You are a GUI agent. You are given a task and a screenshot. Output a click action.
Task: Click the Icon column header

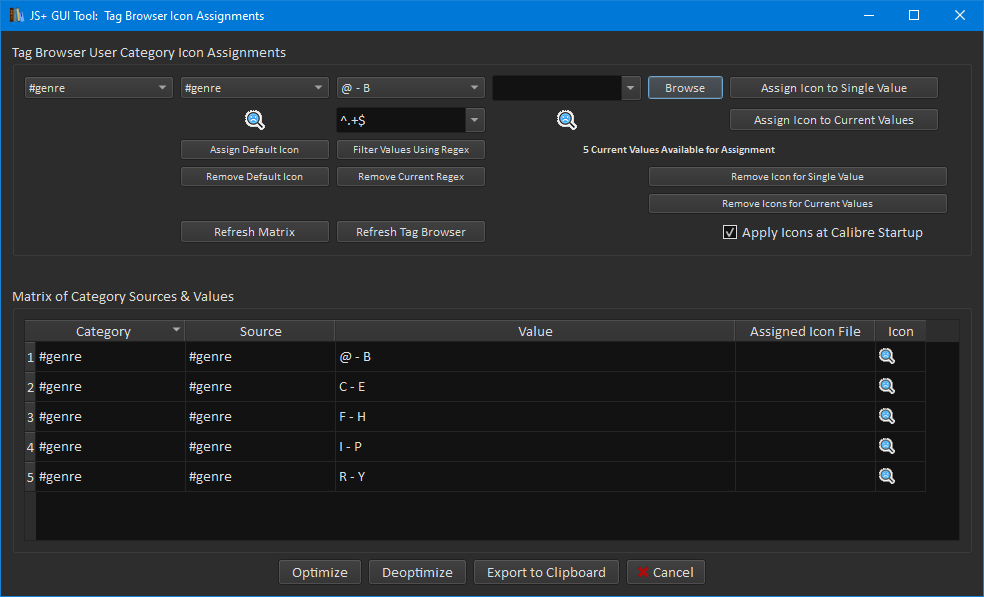(x=901, y=331)
